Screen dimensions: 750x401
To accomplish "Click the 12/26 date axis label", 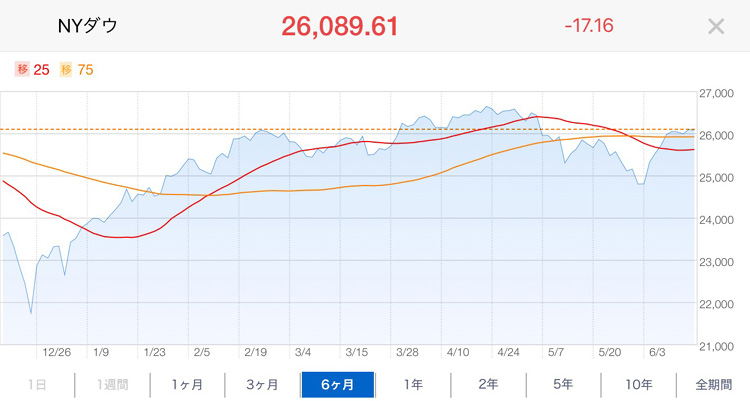I will 56,353.
